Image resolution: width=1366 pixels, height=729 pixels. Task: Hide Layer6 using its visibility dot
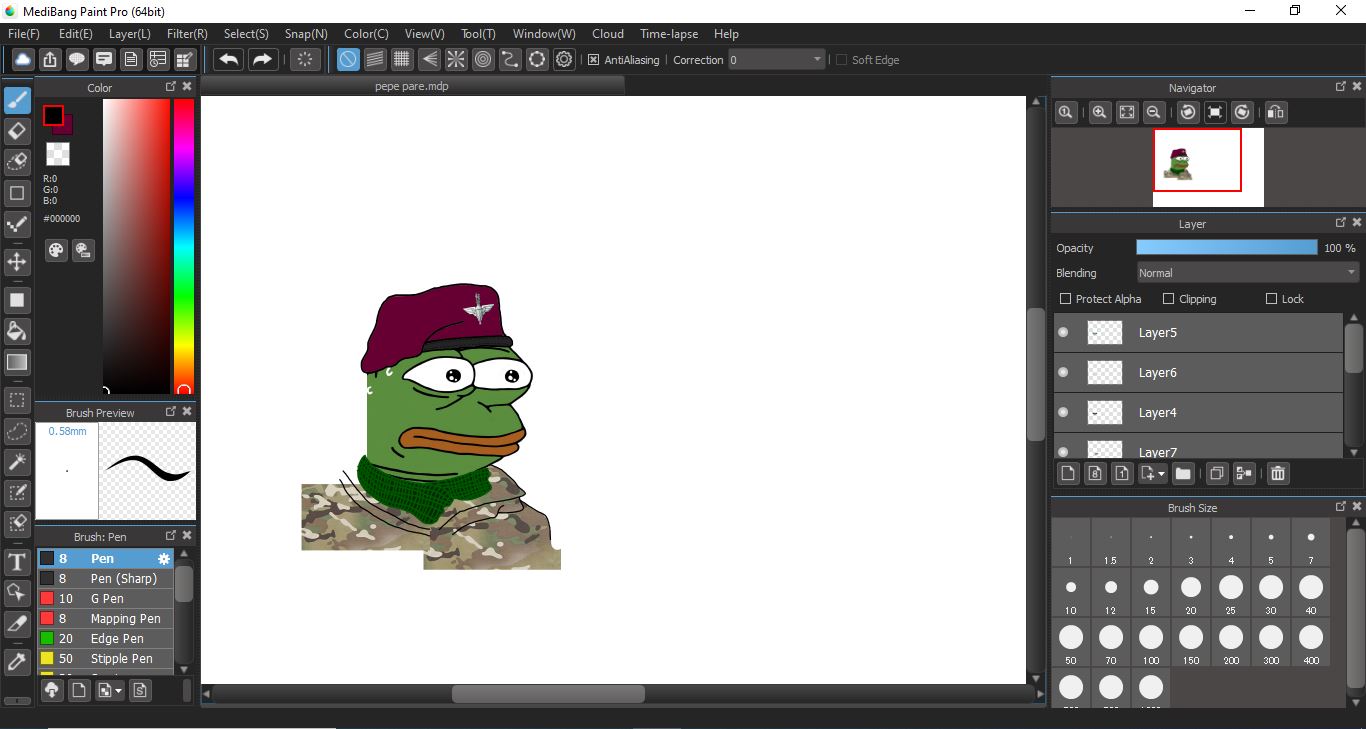click(1063, 372)
